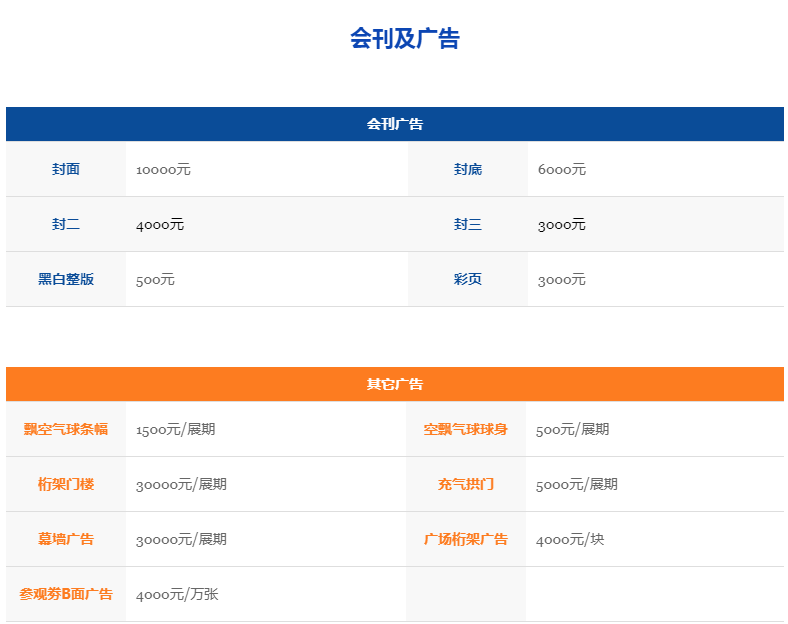
Task: Click the 参观券B面广告 label
Action: click(x=66, y=594)
